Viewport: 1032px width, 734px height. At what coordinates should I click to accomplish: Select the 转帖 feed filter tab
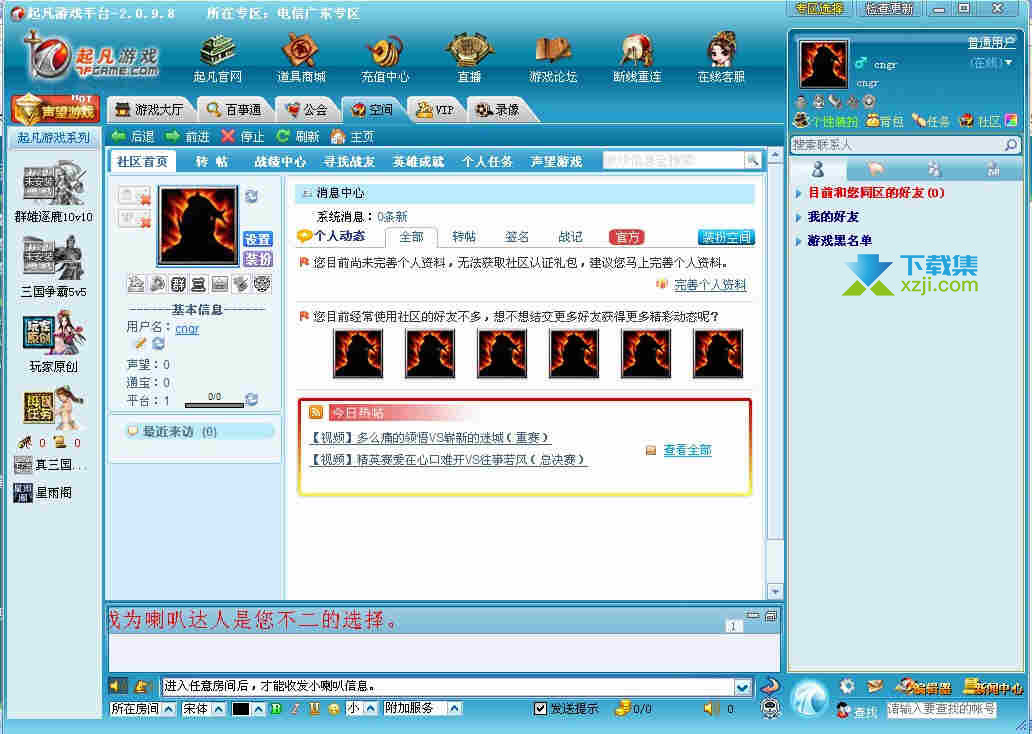point(464,237)
